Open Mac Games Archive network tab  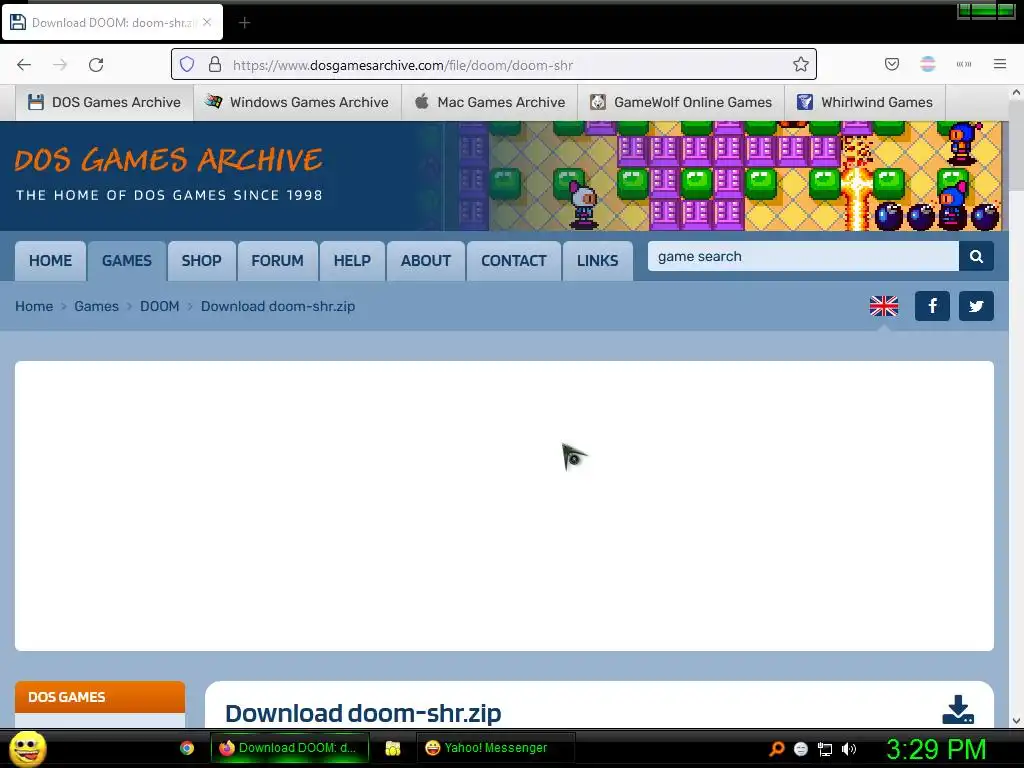tap(490, 103)
